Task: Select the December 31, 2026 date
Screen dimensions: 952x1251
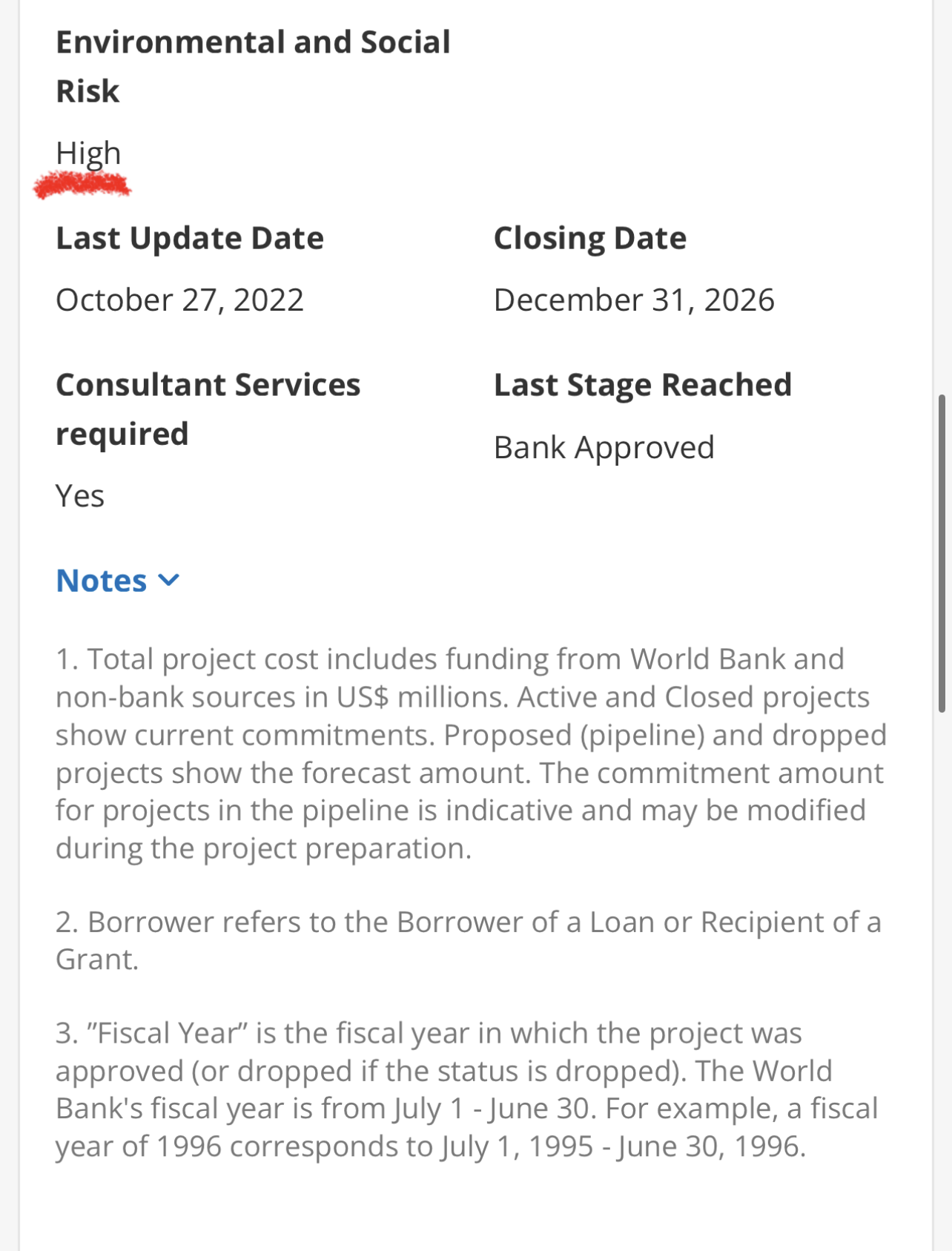Action: coord(635,300)
